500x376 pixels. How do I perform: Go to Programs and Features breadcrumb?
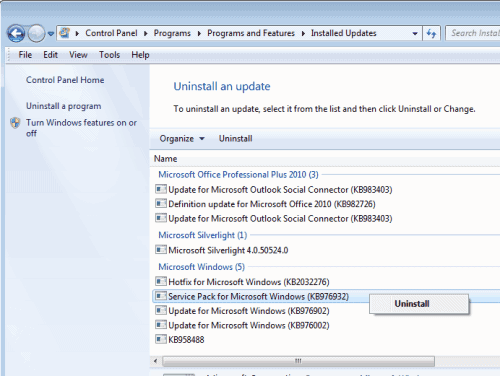(251, 33)
